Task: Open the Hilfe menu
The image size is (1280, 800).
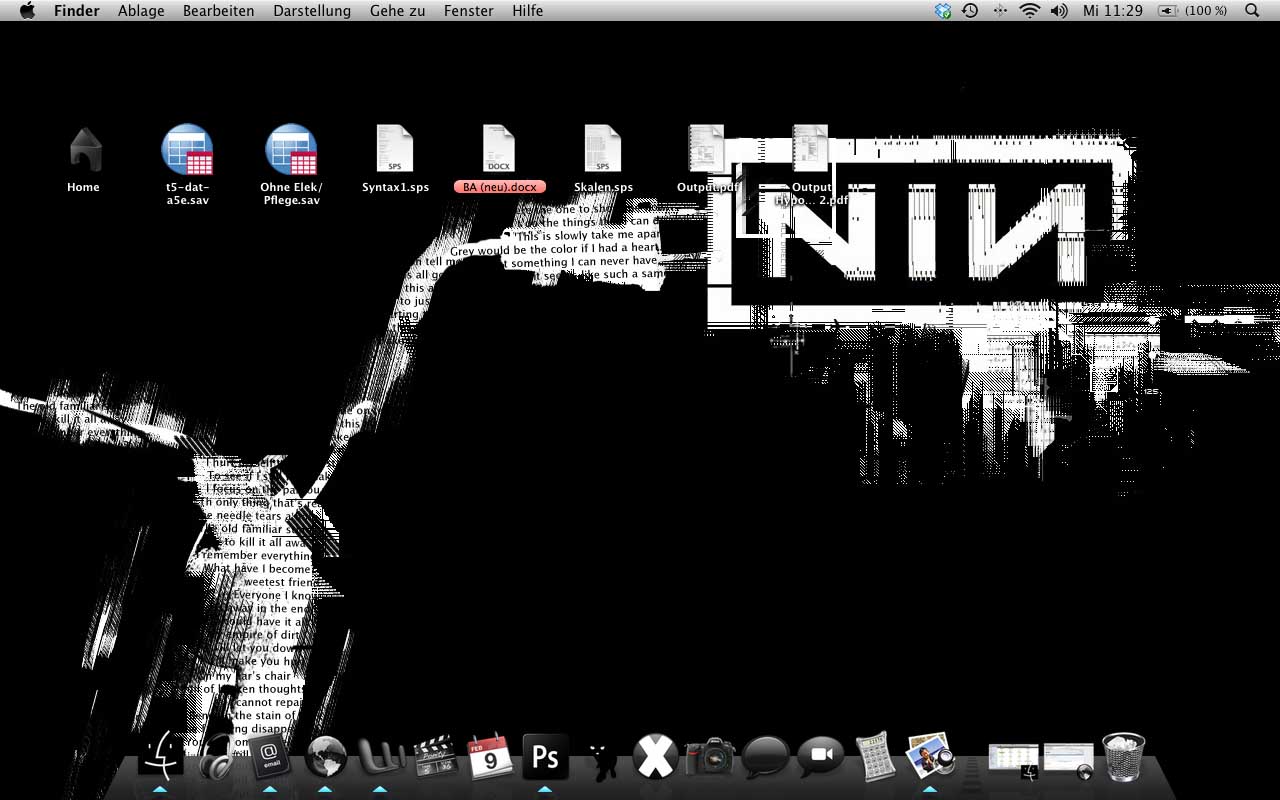Action: (x=527, y=11)
